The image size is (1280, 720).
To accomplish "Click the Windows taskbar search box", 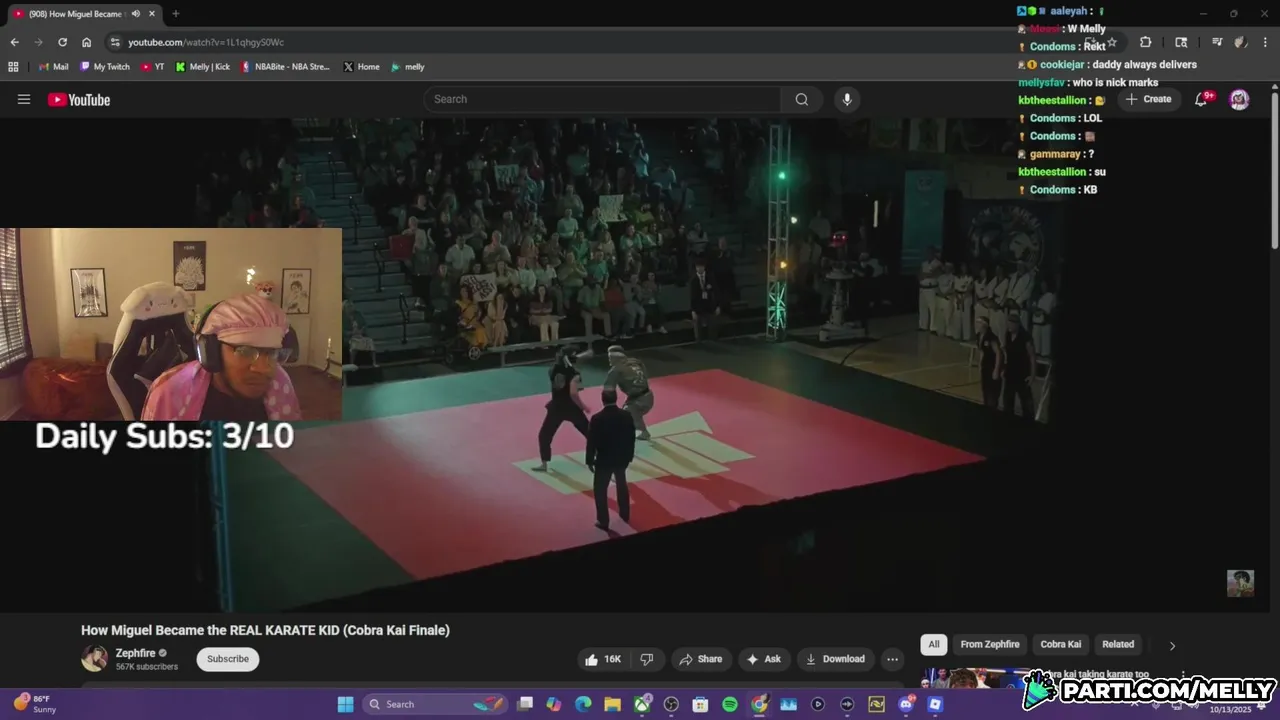I will (436, 704).
